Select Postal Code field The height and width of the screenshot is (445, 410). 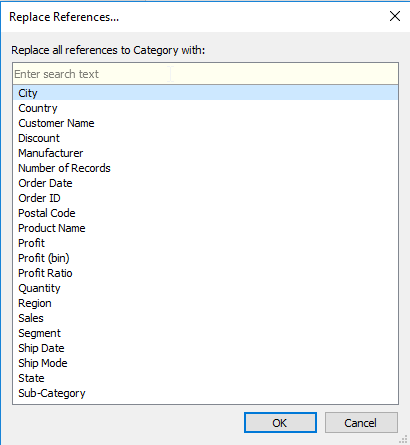205,213
